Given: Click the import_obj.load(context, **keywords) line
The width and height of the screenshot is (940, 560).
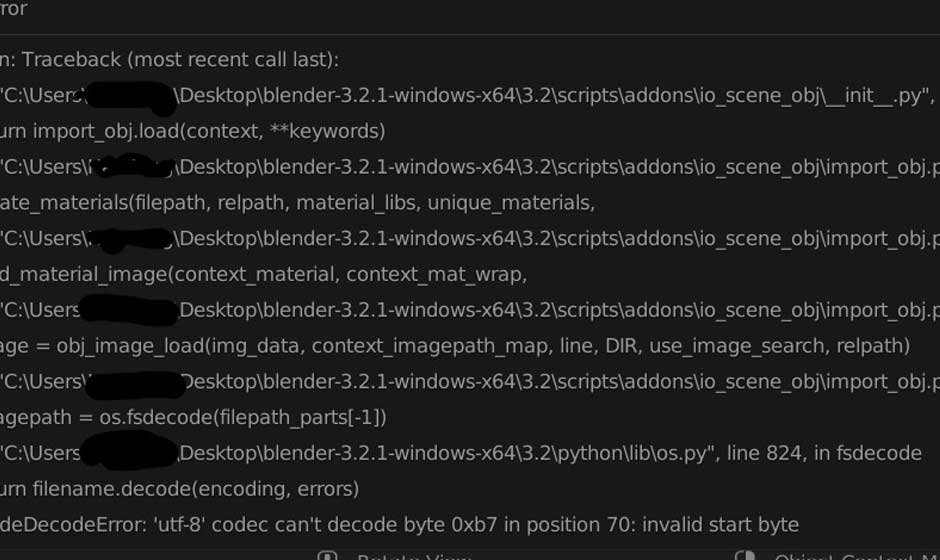Looking at the screenshot, I should pos(192,131).
